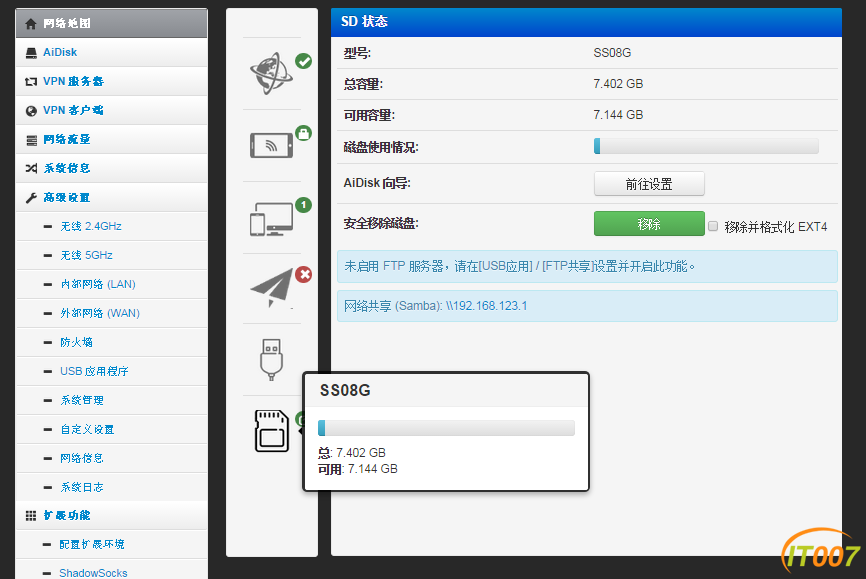Image resolution: width=866 pixels, height=579 pixels.
Task: Select the wireless router security icon
Action: click(271, 145)
